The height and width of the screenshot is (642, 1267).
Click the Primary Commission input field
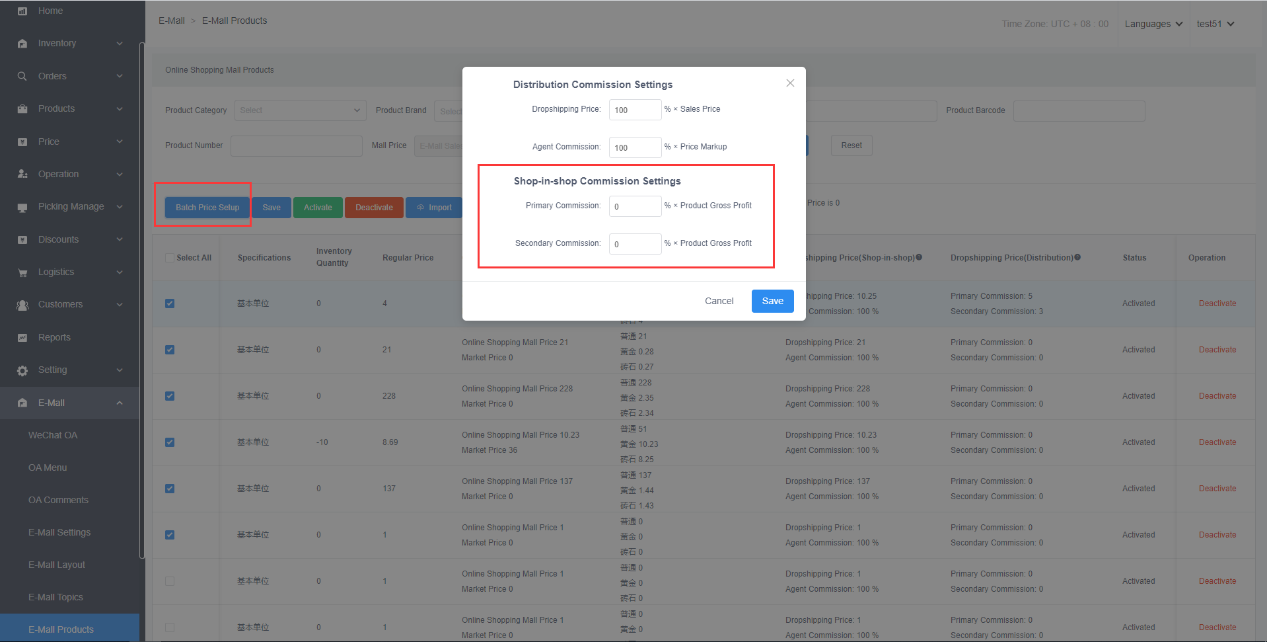(634, 206)
